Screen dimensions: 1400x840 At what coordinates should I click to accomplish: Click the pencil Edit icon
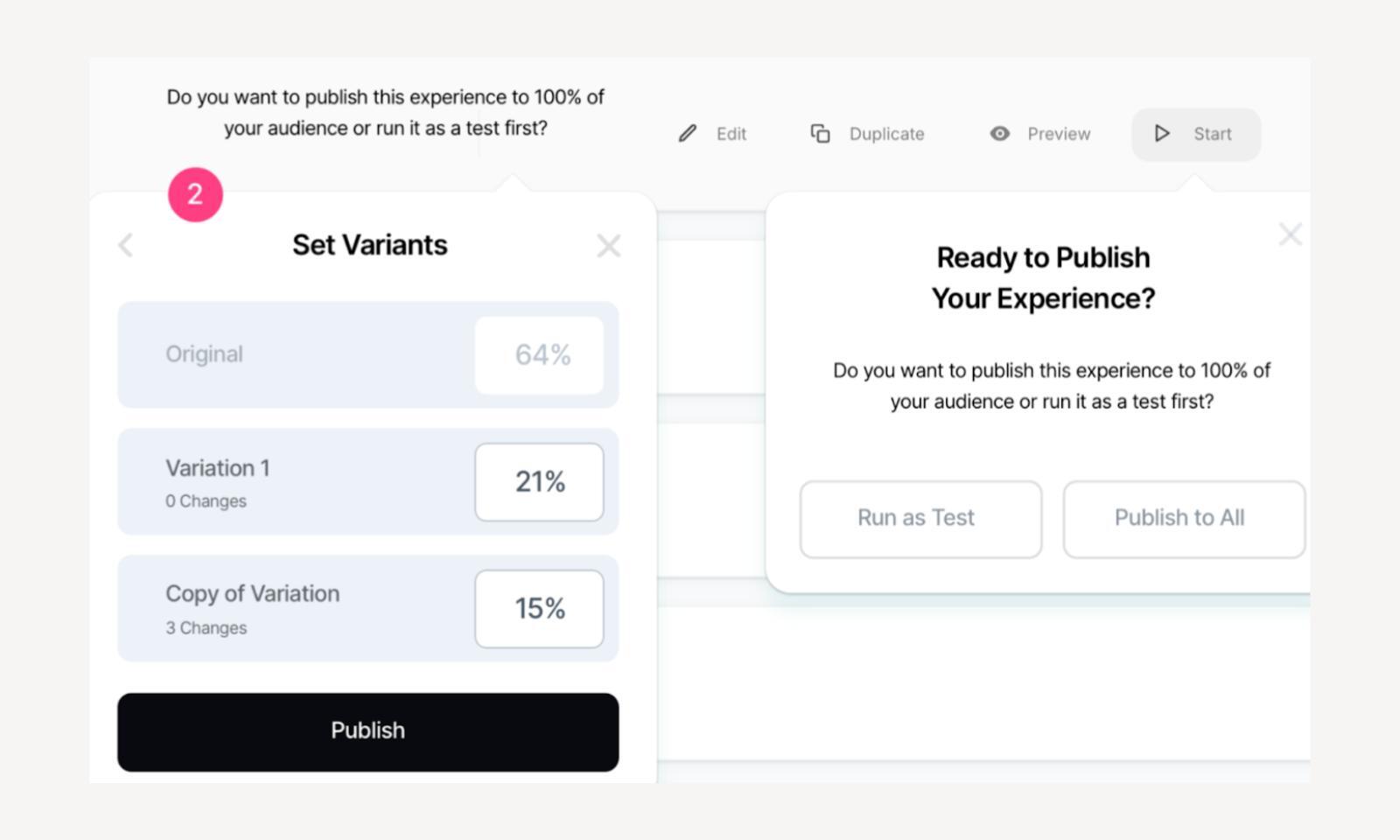coord(688,134)
